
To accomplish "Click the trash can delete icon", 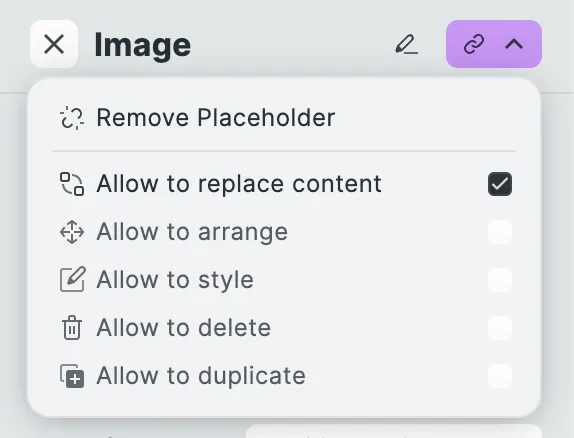I will 72,328.
